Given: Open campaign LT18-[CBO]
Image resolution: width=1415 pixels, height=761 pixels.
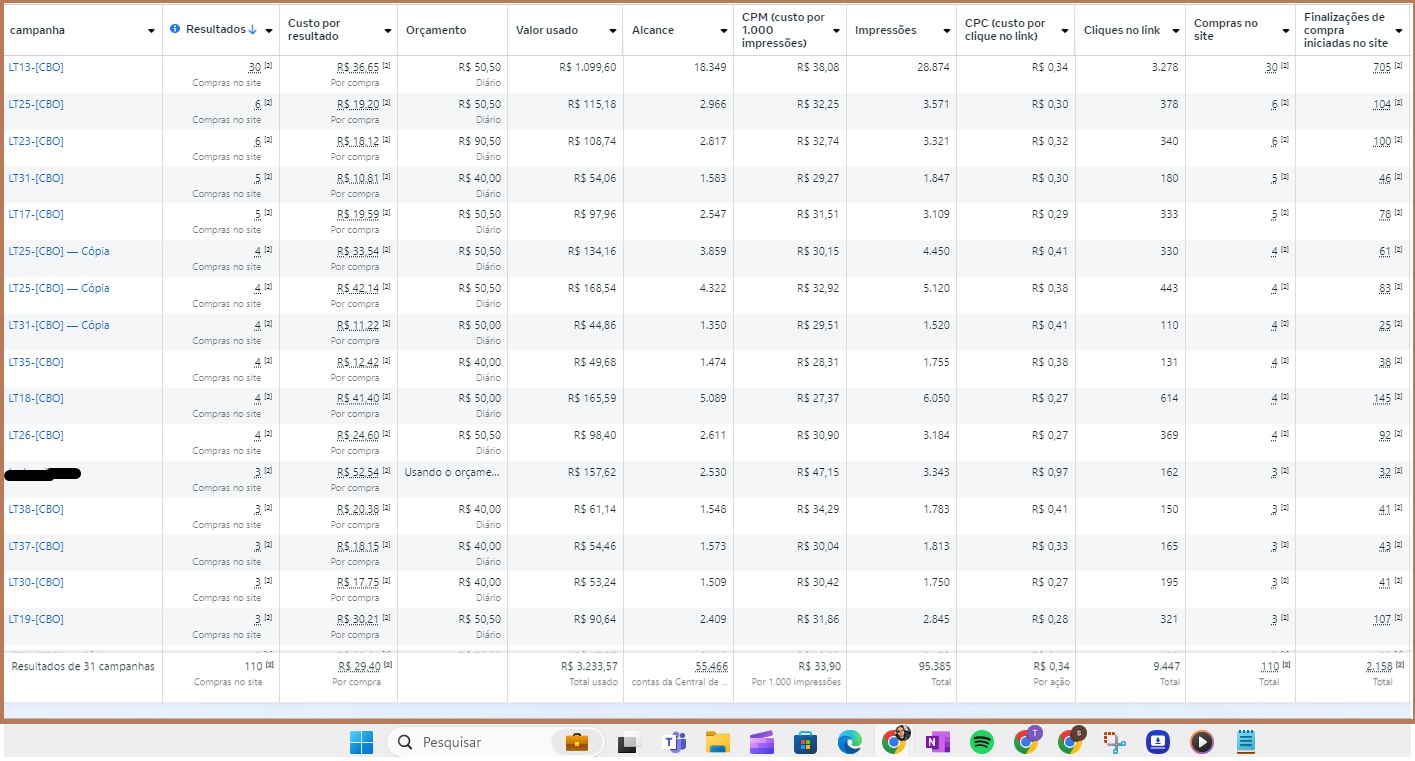Looking at the screenshot, I should (36, 398).
